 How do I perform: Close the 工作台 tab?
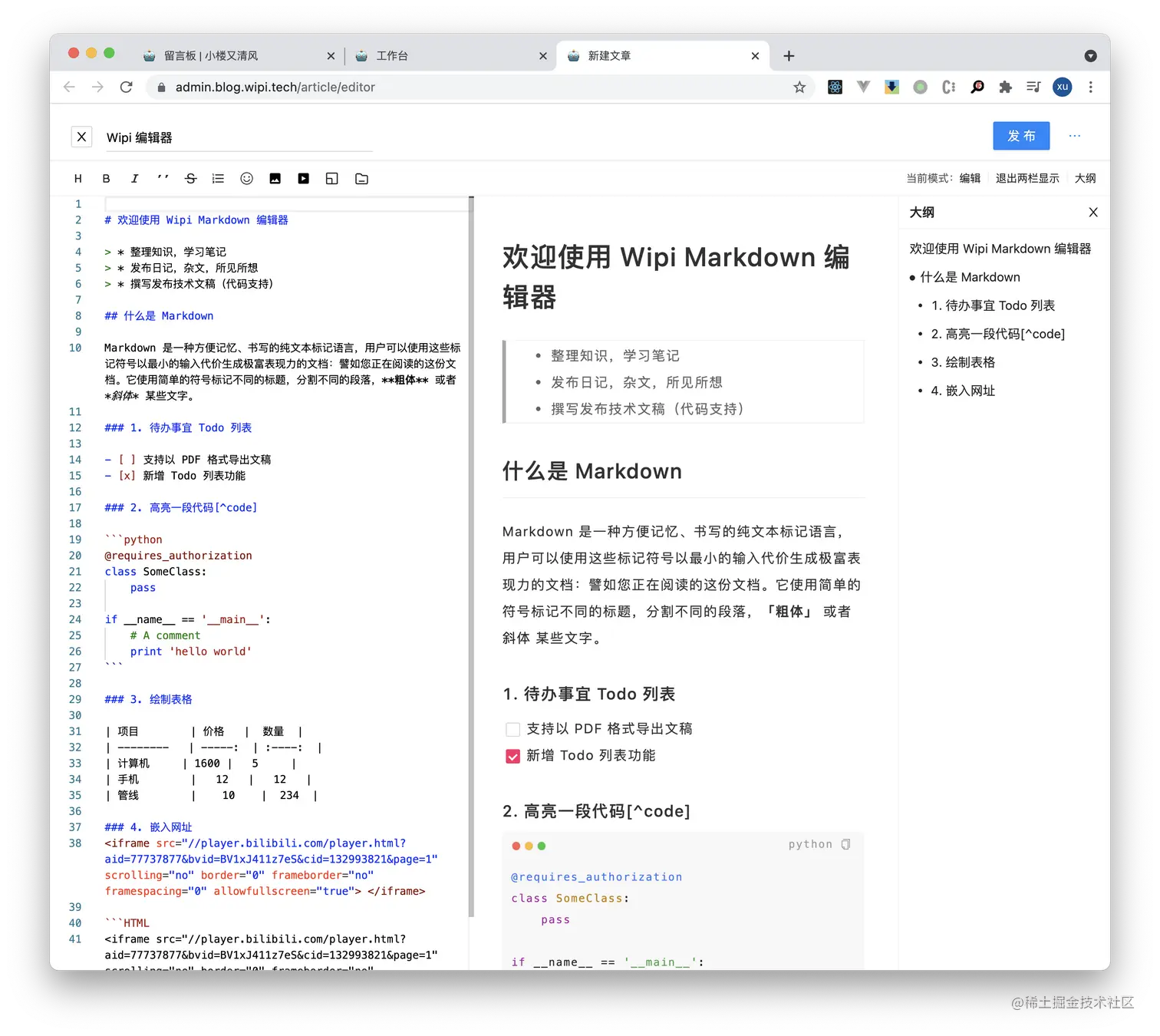click(542, 56)
